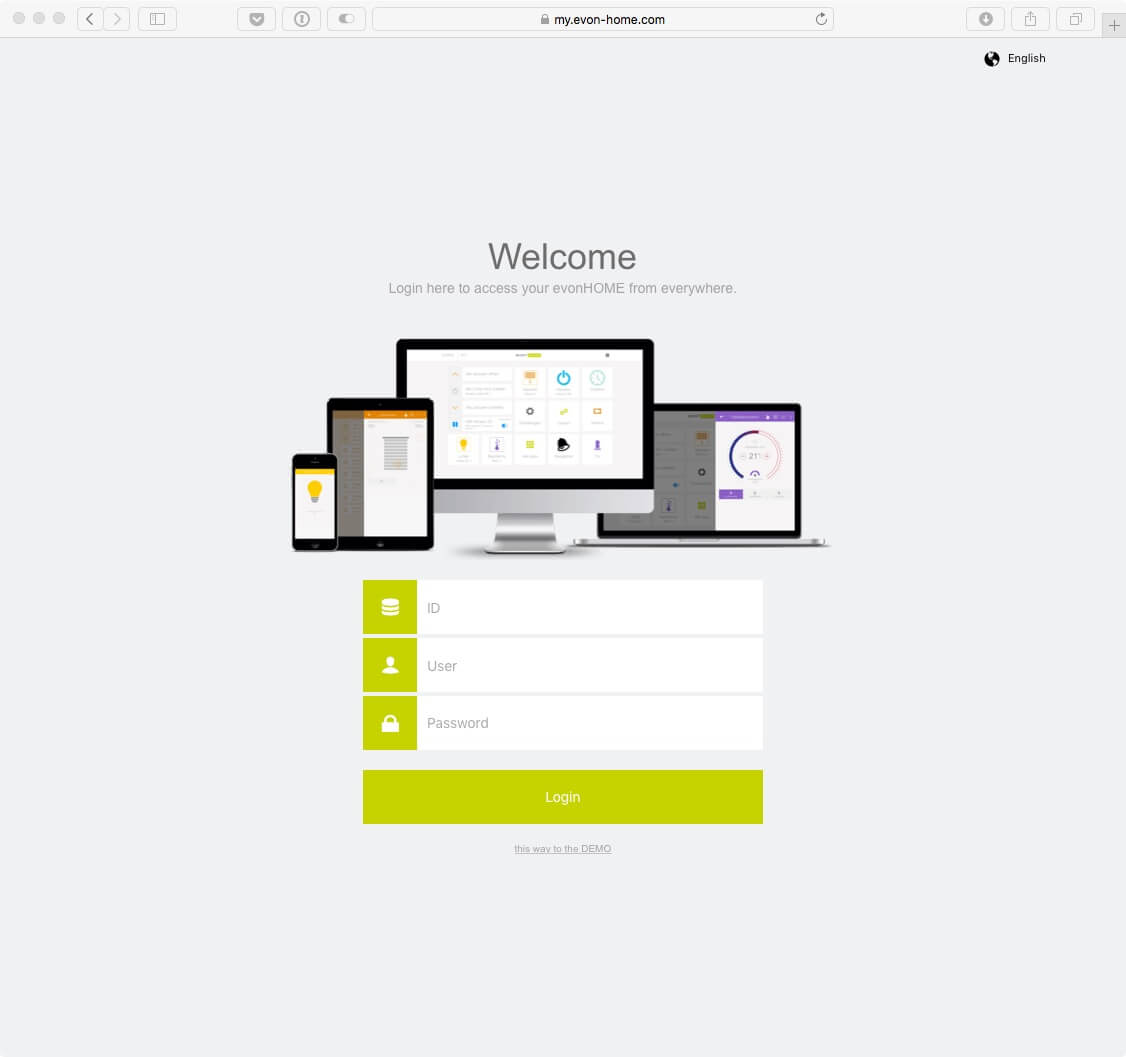Click the globe language icon

991,58
